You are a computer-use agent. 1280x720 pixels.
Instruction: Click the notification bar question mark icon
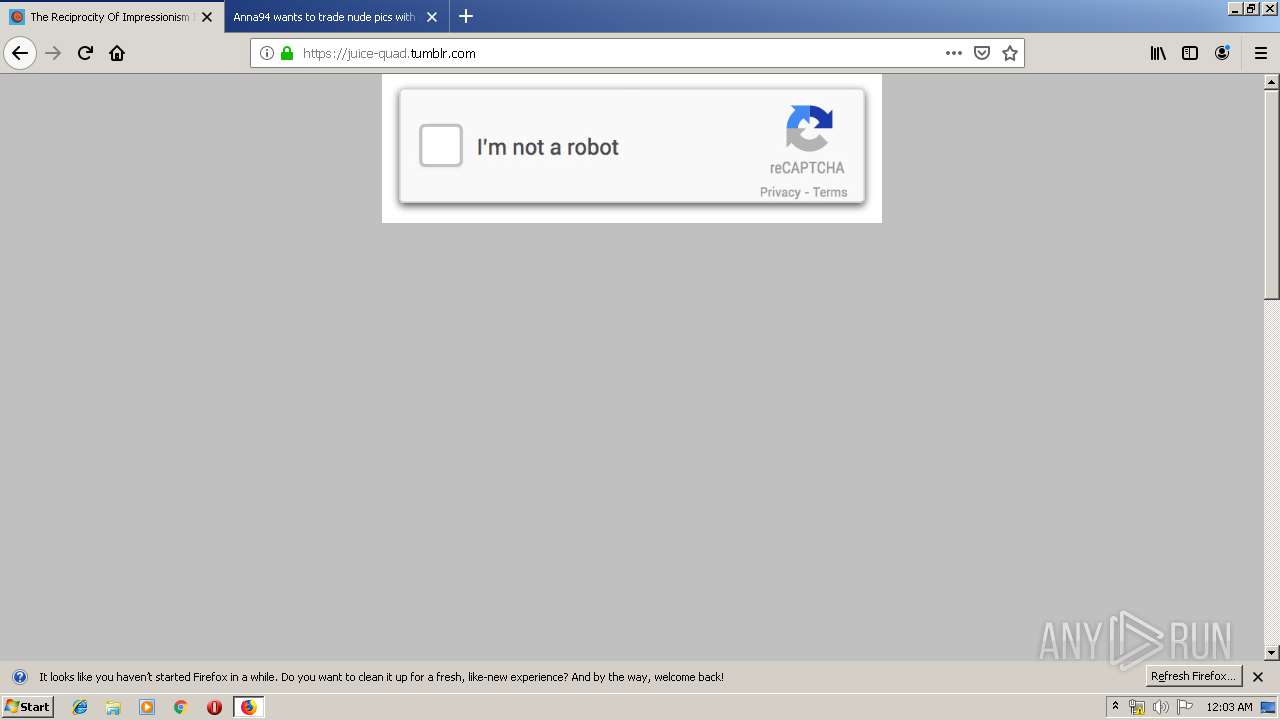pyautogui.click(x=19, y=677)
